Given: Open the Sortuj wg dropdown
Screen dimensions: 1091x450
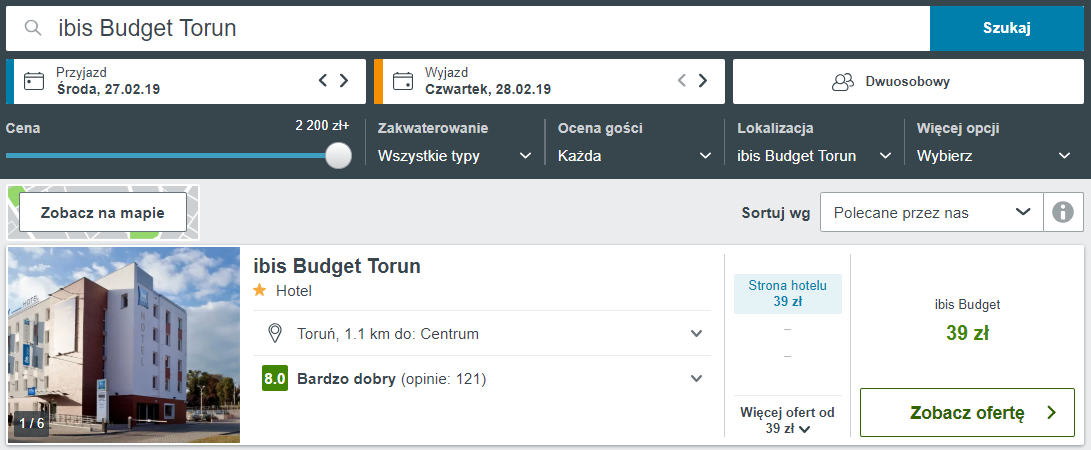Looking at the screenshot, I should click(x=931, y=212).
